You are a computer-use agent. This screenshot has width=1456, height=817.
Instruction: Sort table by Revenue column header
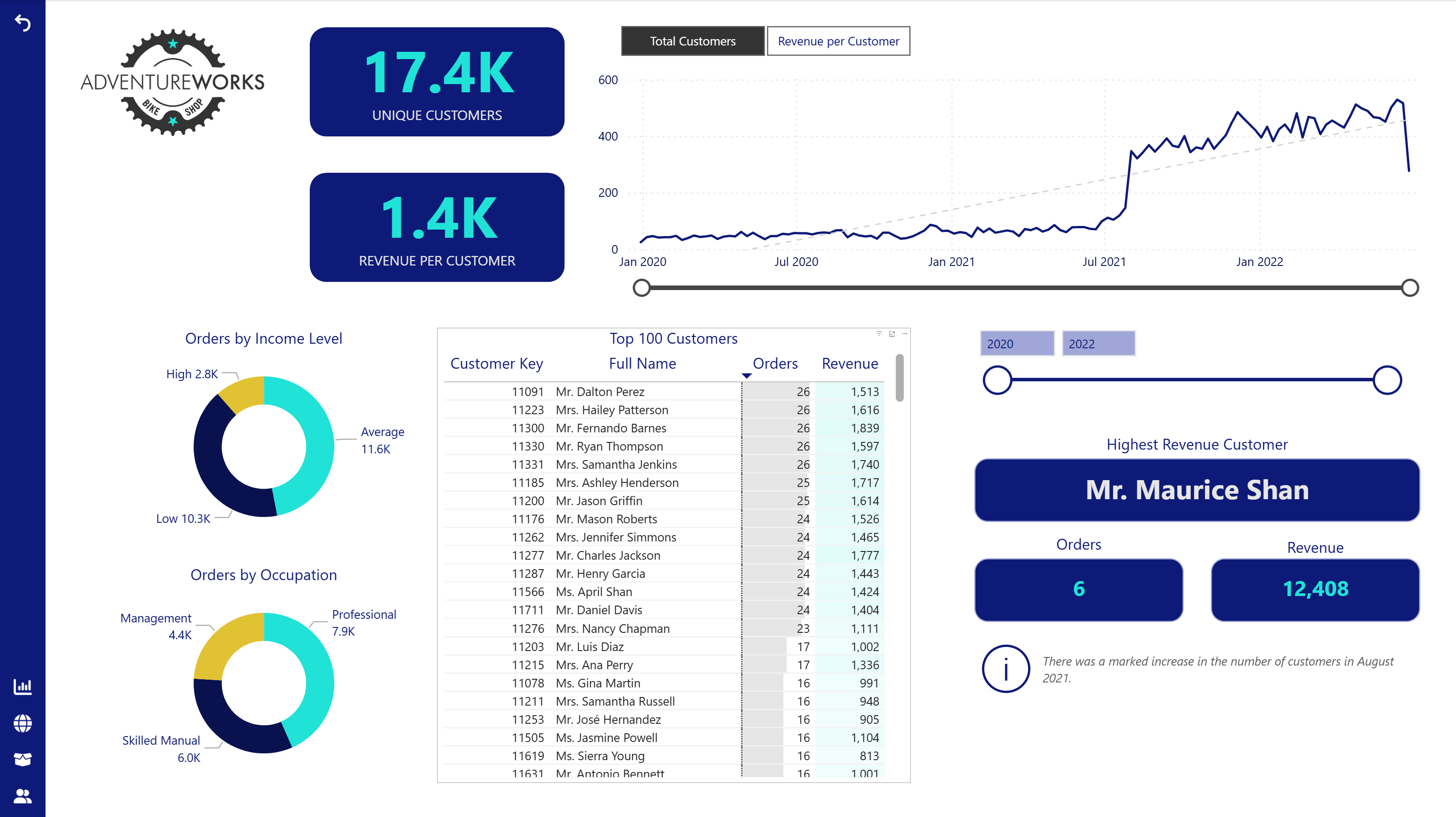[x=850, y=363]
